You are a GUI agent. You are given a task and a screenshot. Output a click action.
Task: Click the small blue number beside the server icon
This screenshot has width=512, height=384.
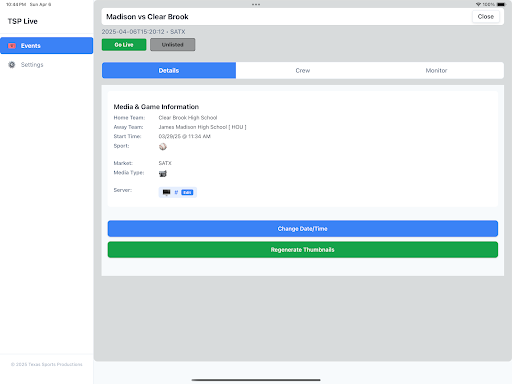point(176,192)
